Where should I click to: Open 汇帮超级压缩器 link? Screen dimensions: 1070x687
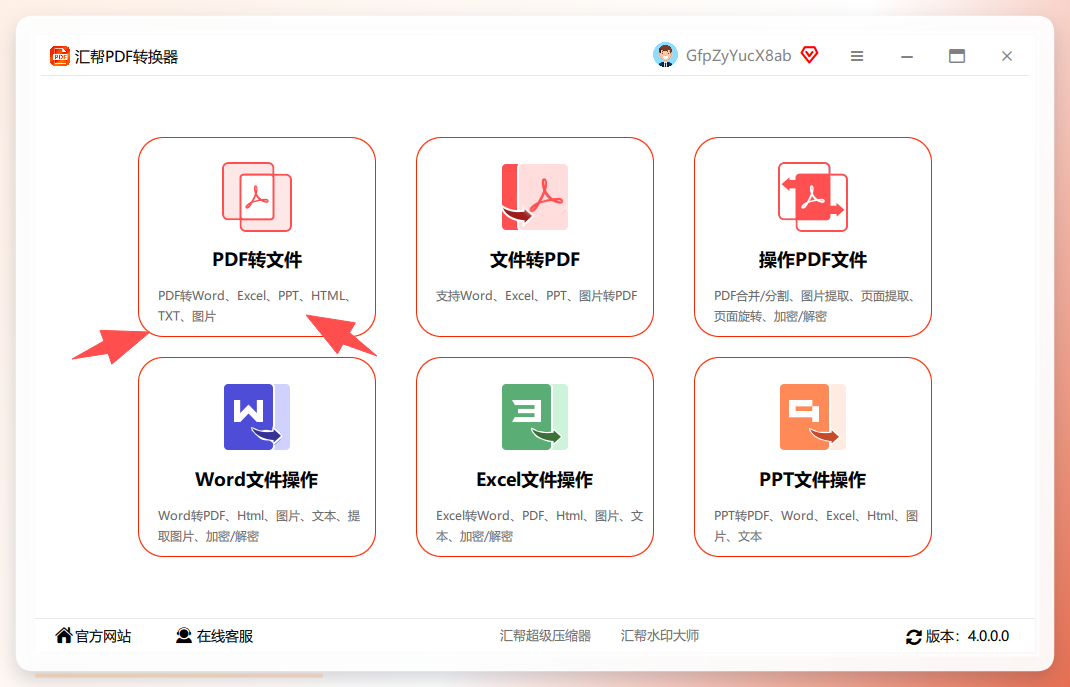[x=545, y=636]
